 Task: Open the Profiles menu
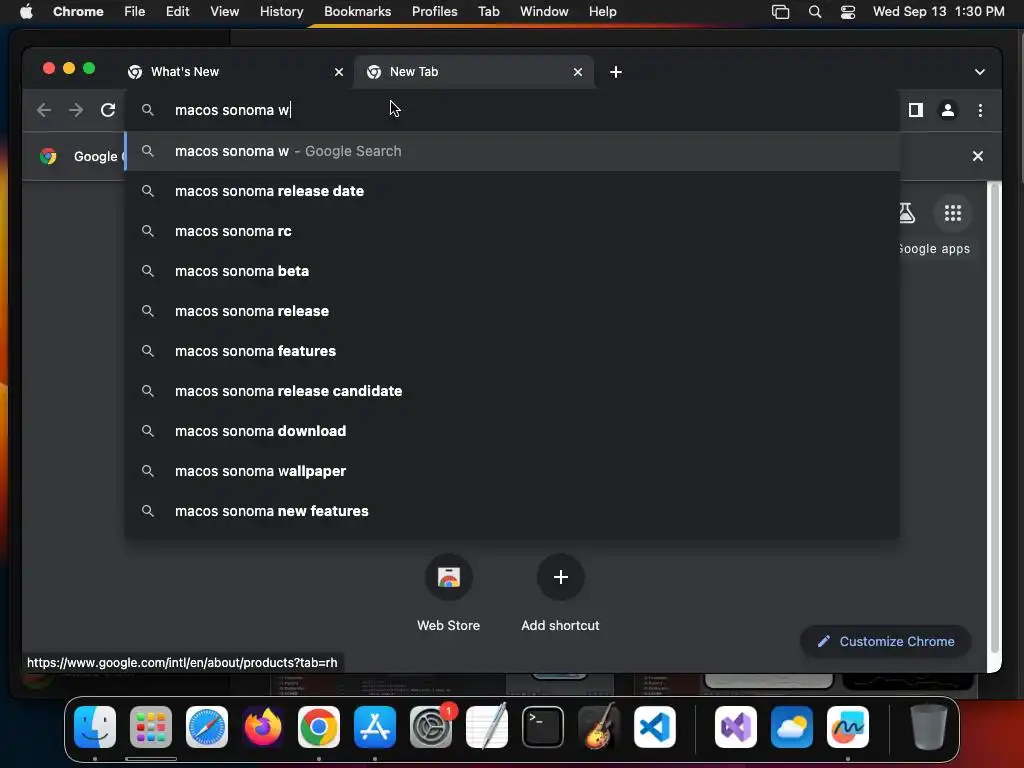click(x=434, y=12)
